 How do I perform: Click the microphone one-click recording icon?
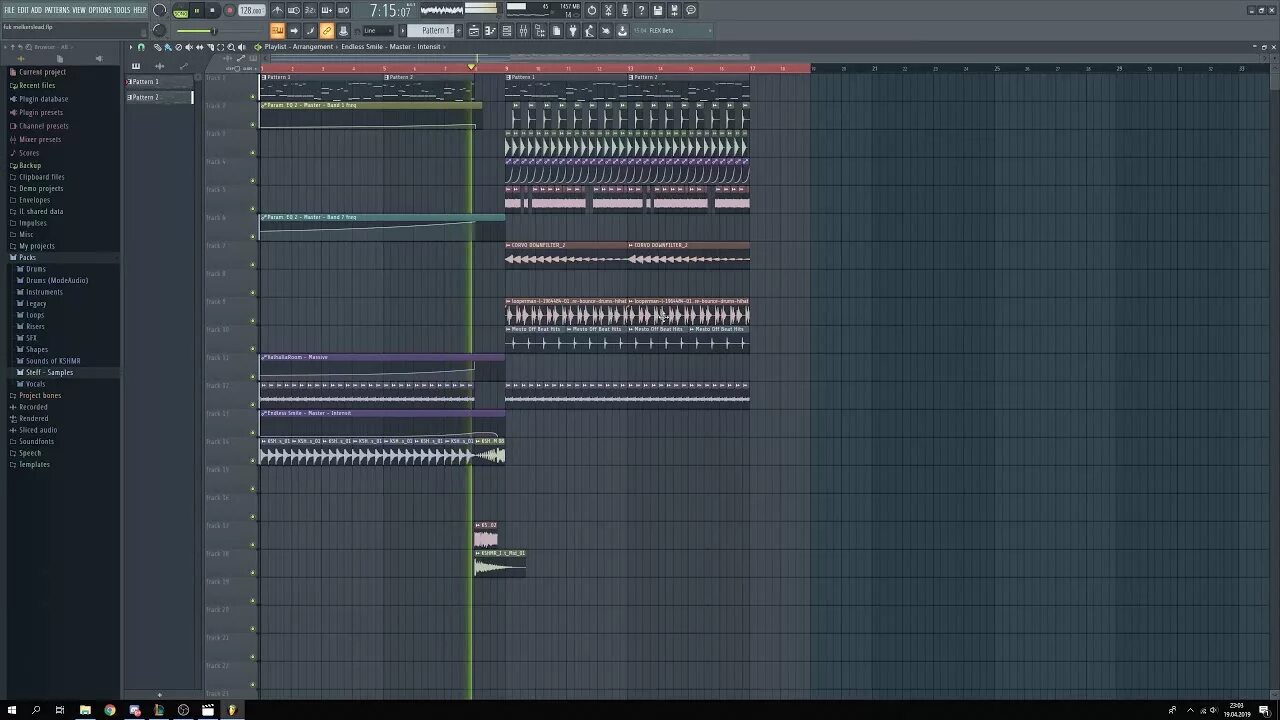tap(625, 11)
